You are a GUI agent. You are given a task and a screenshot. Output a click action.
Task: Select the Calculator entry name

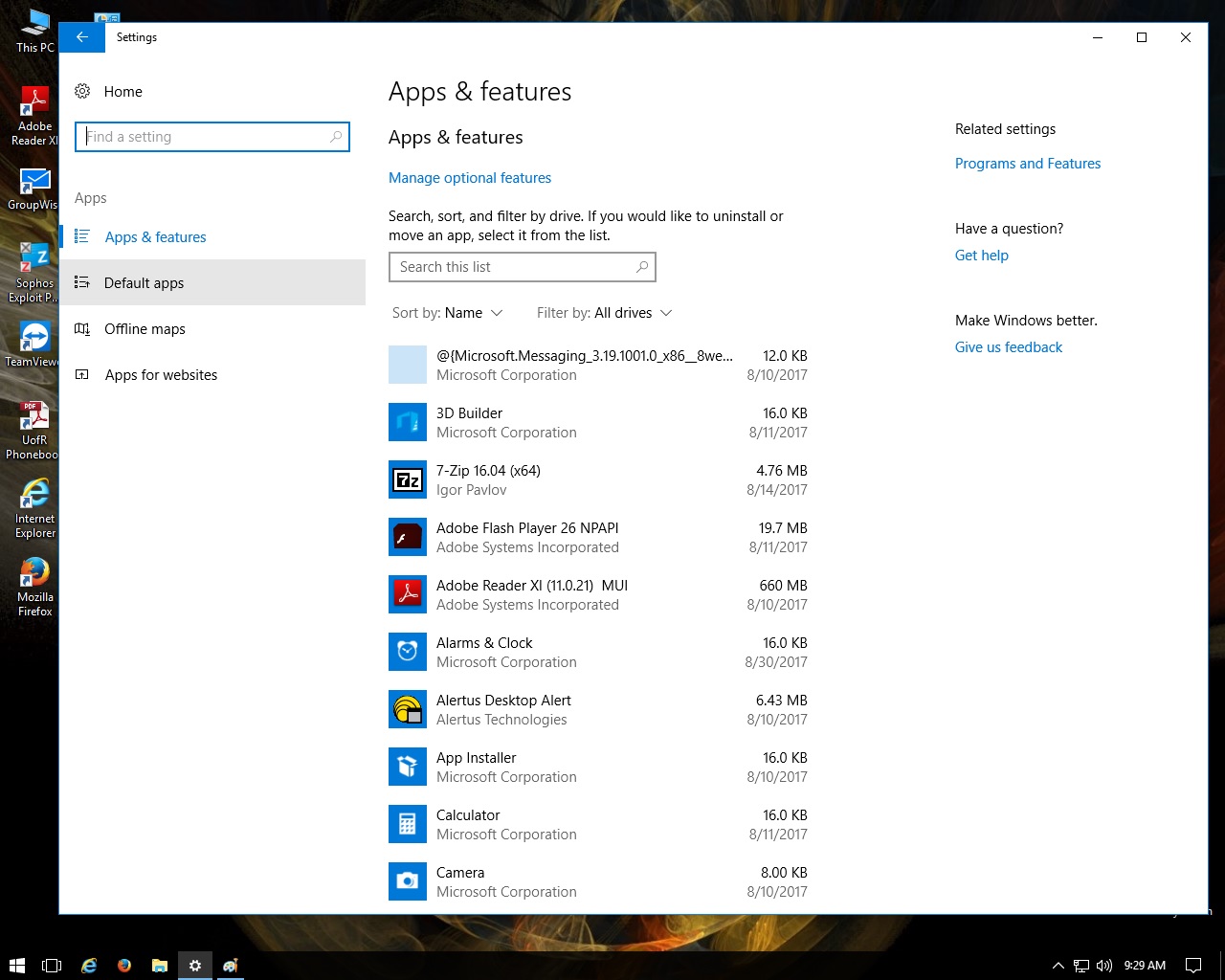click(468, 815)
